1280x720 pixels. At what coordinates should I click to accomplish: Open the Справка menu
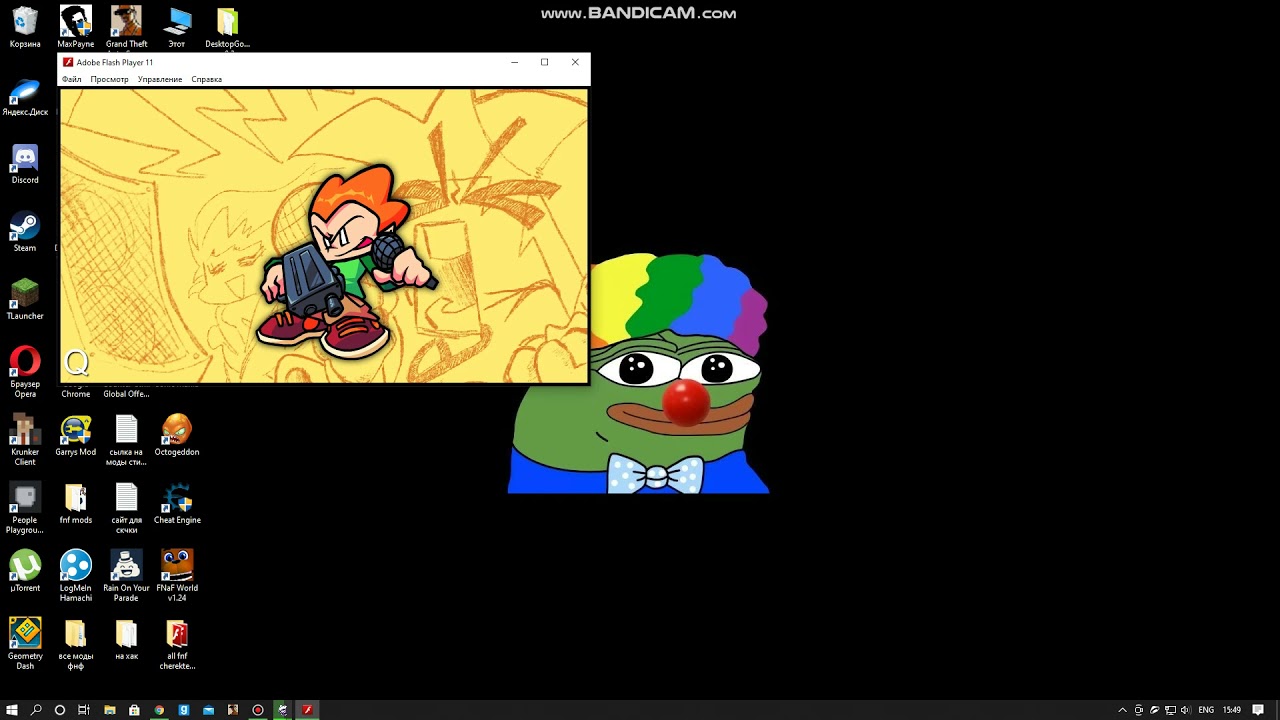tap(206, 79)
